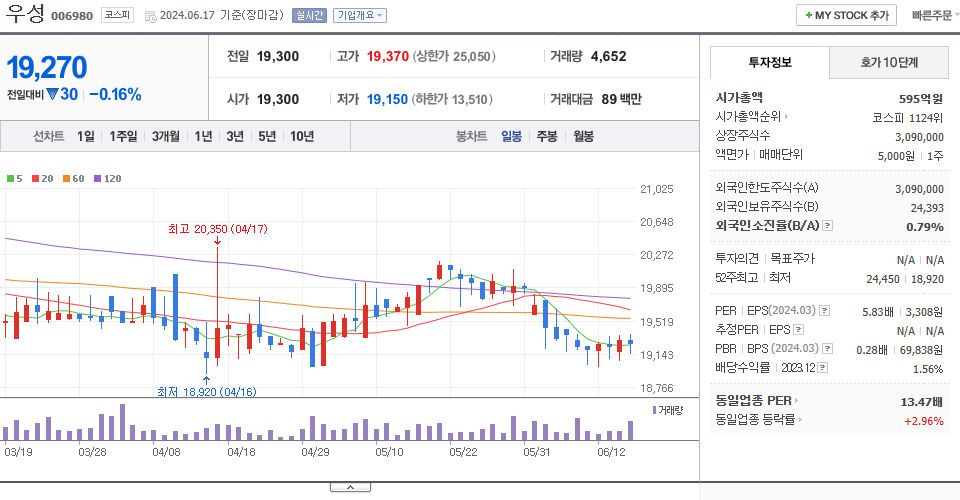Click the 05/22 date on chart axis
This screenshot has width=960, height=500.
pyautogui.click(x=463, y=452)
